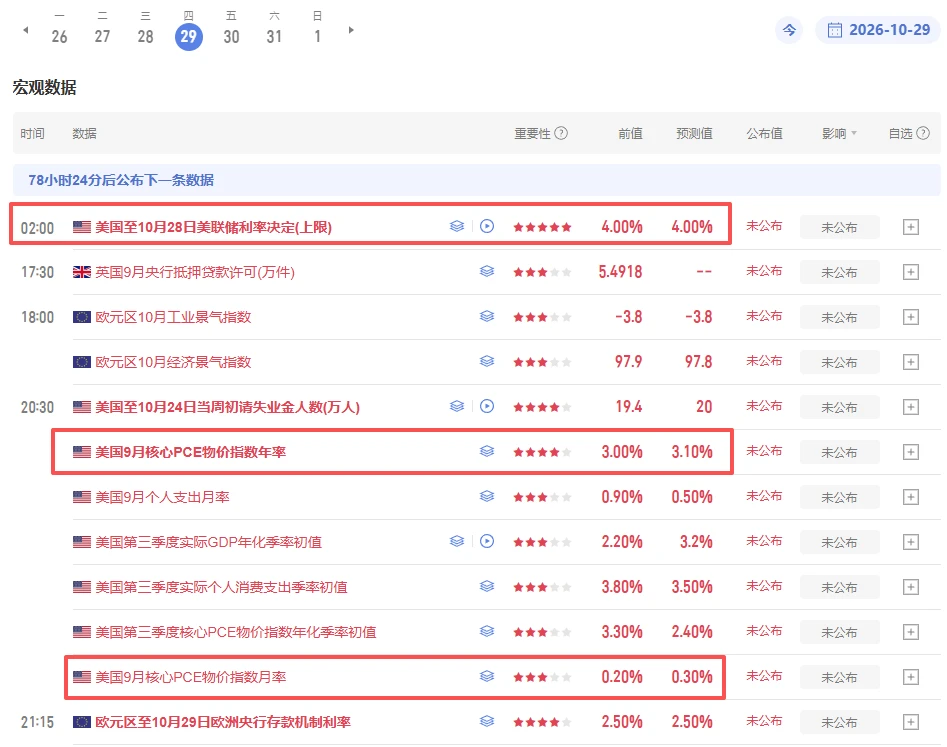Add 美国9月核心PCE物价指数年率 to watchlist
Viewport: 947px width, 747px height.
pyautogui.click(x=911, y=452)
